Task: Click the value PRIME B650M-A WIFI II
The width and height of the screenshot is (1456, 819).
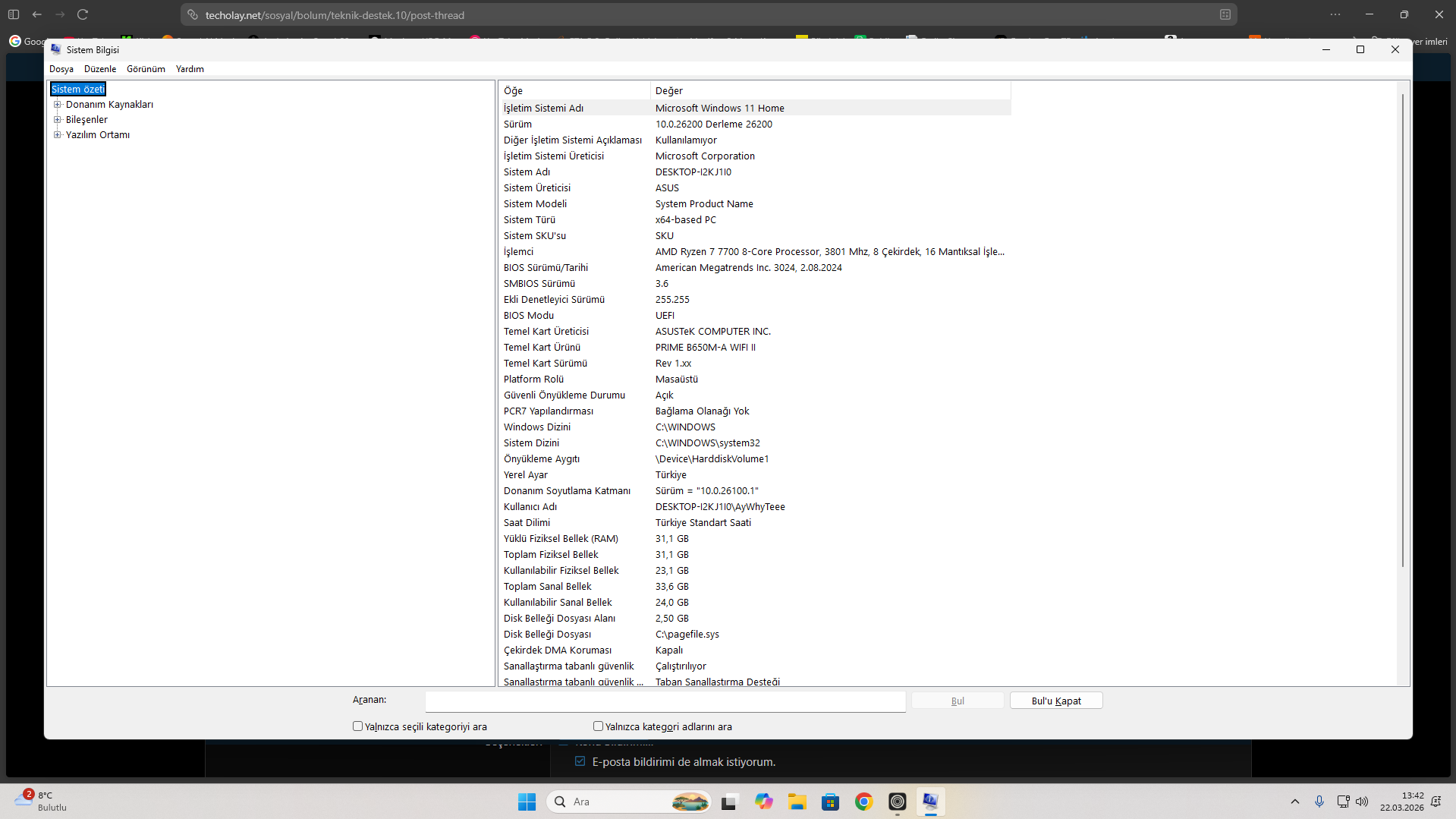Action: pos(705,348)
